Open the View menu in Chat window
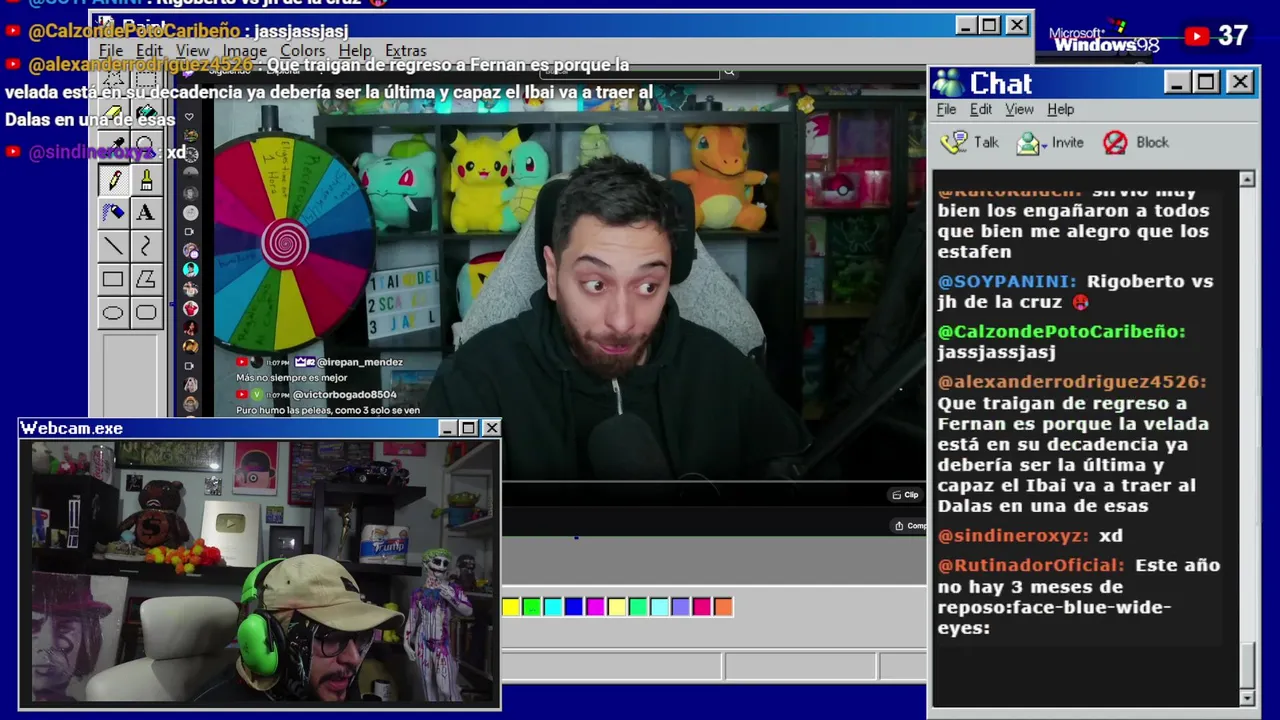The image size is (1280, 720). (x=1019, y=109)
